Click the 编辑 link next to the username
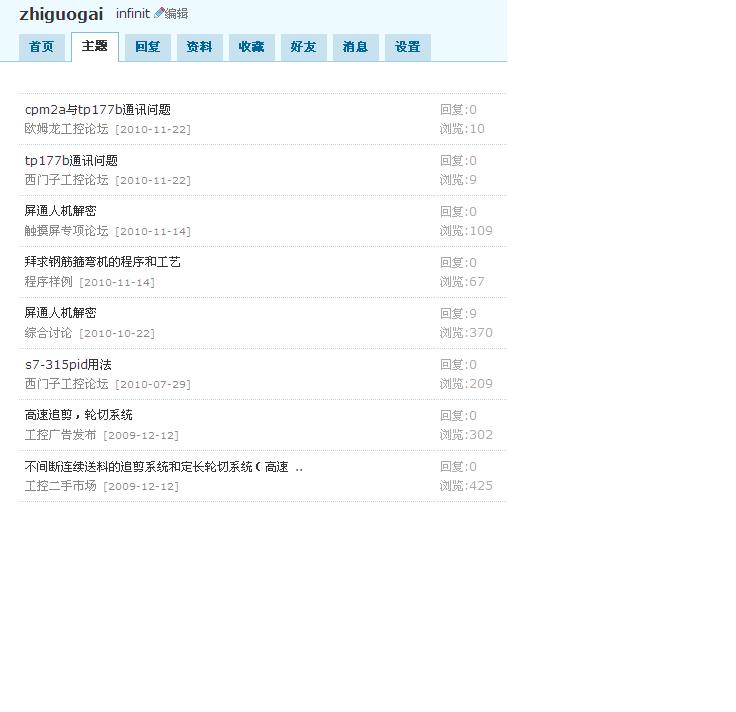This screenshot has width=736, height=712. coord(177,14)
